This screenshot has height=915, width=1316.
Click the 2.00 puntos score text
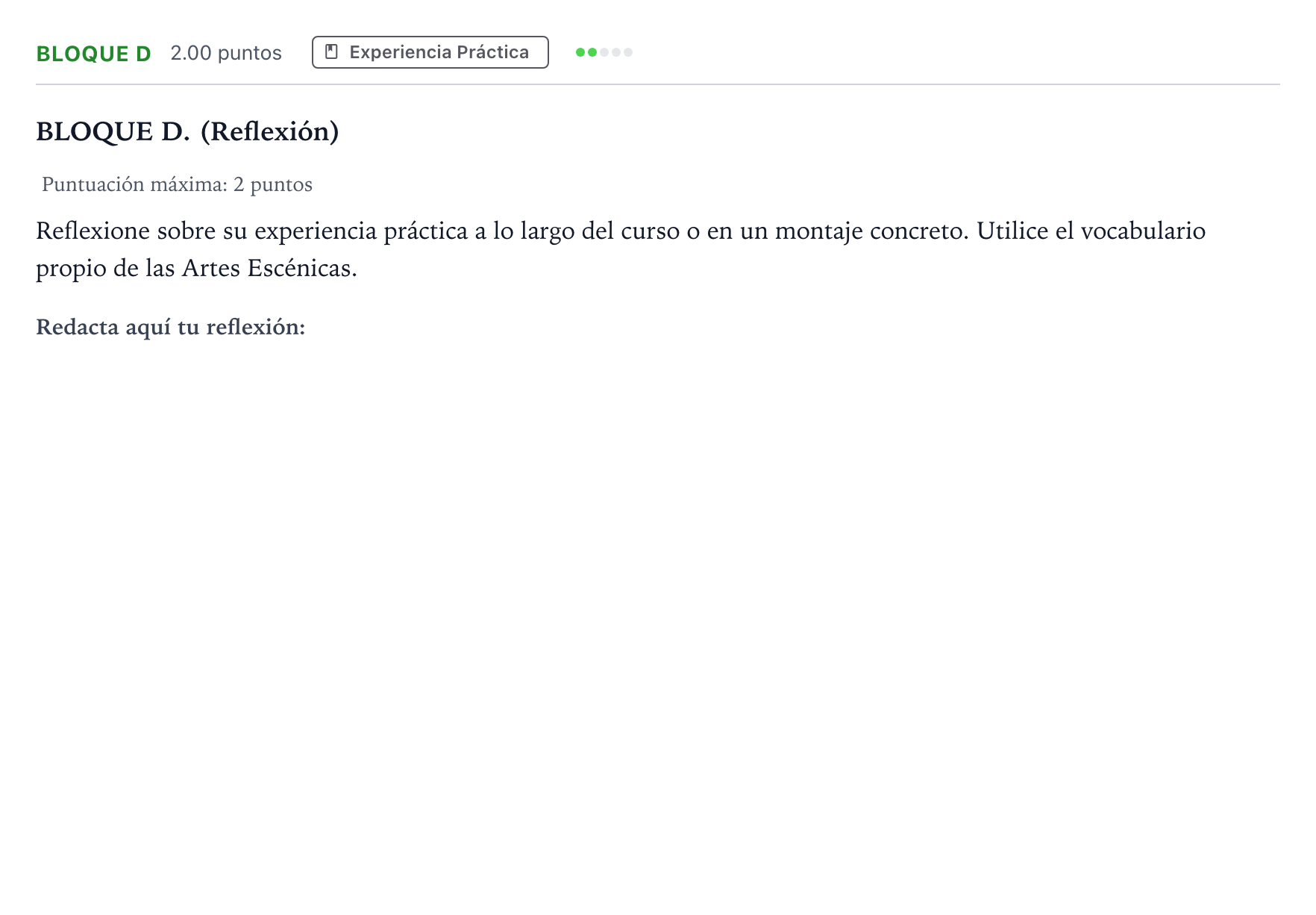click(x=226, y=53)
